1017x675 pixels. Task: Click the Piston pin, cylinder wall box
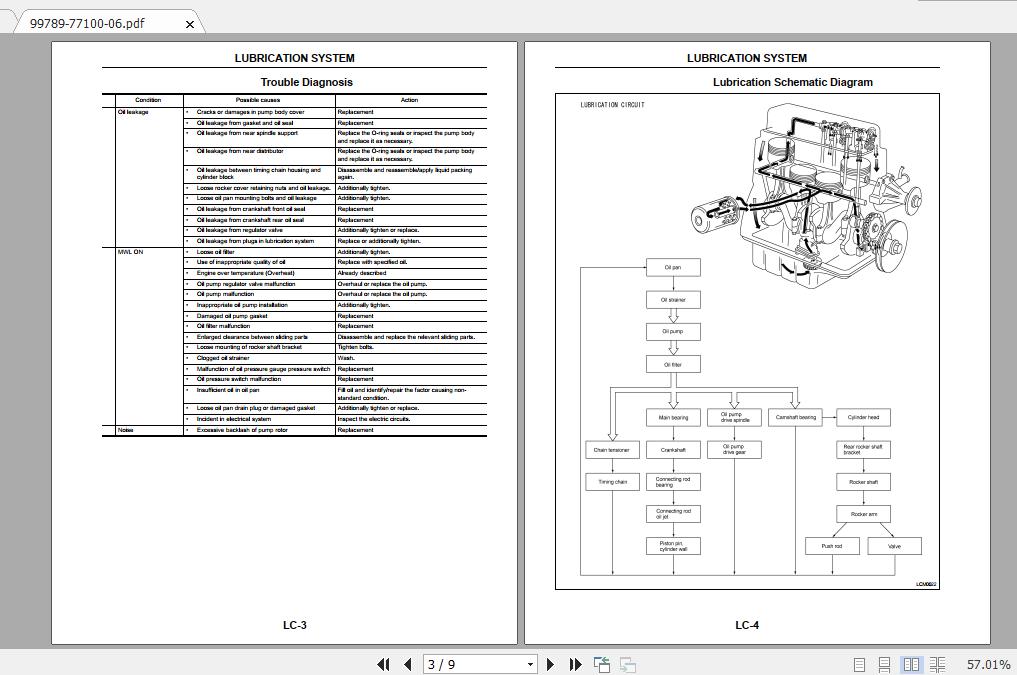pyautogui.click(x=673, y=546)
